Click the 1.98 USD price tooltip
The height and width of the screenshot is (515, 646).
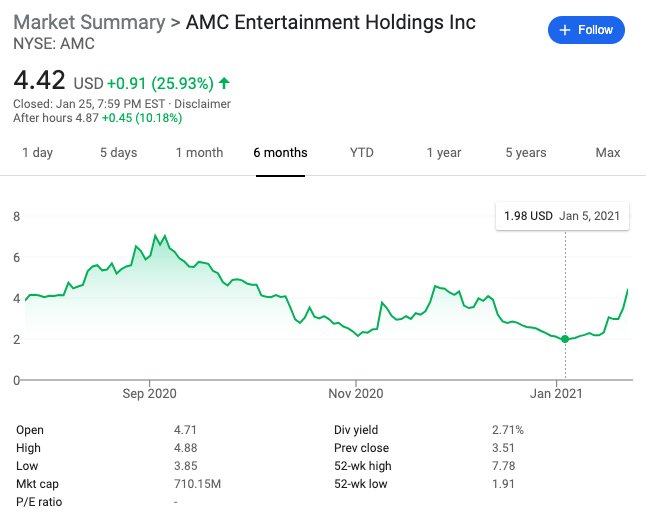point(562,216)
